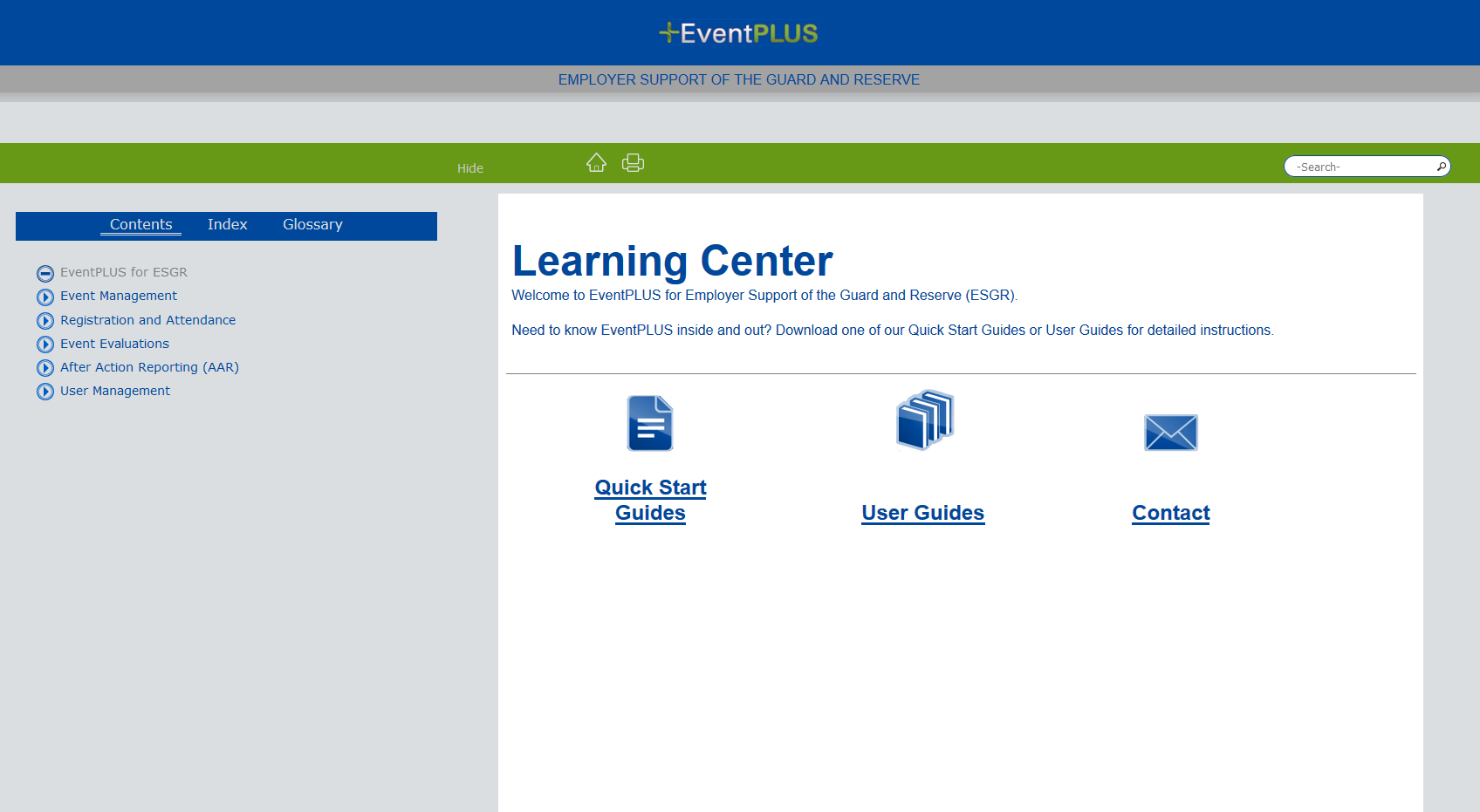Expand the Event Evaluations node arrow

pos(45,345)
